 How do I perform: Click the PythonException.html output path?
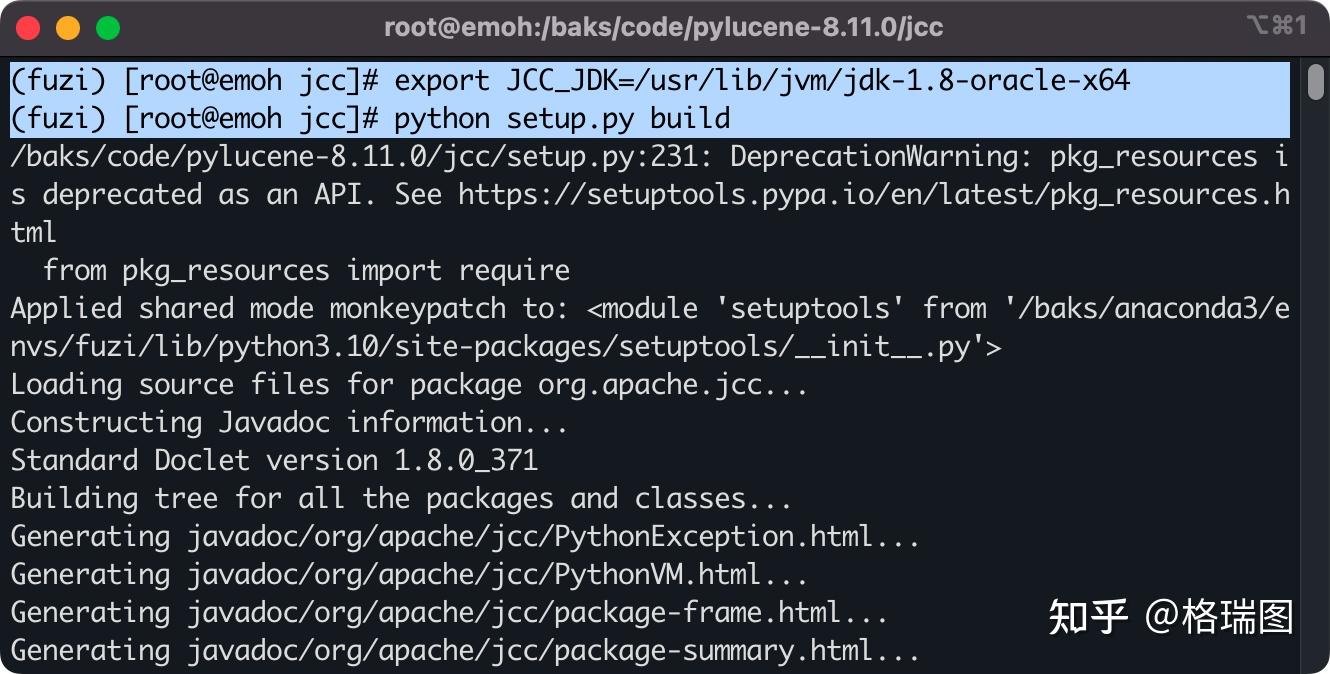point(553,537)
